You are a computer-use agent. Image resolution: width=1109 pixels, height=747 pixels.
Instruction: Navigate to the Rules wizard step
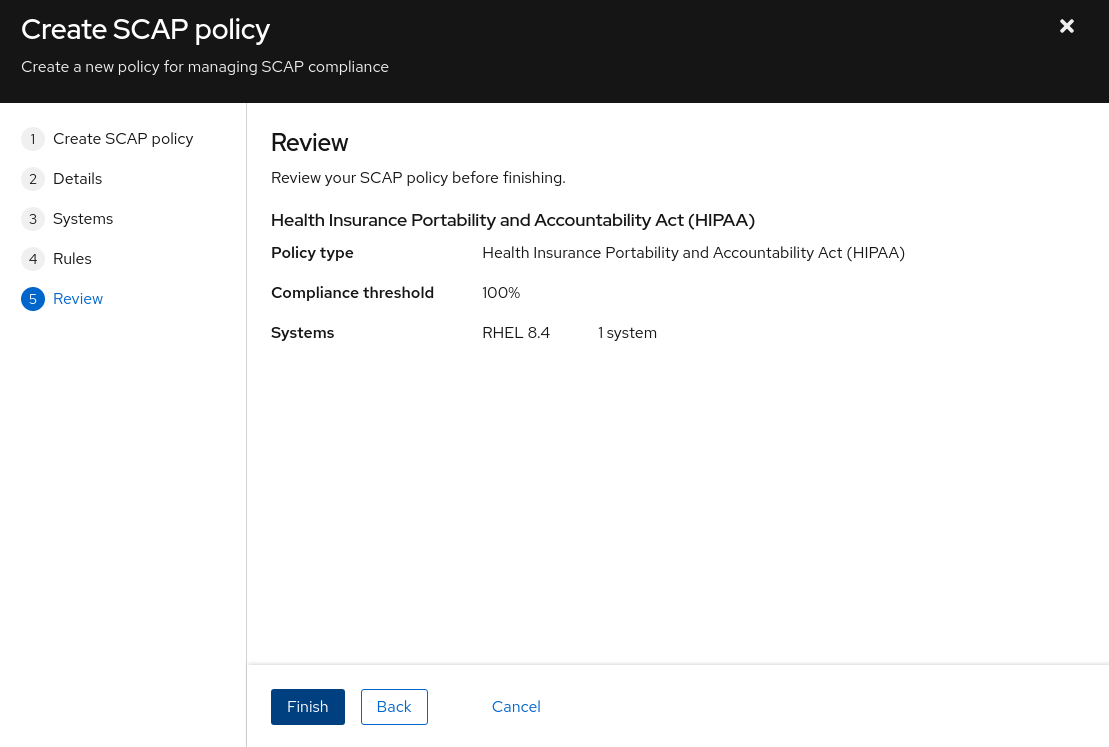(72, 259)
